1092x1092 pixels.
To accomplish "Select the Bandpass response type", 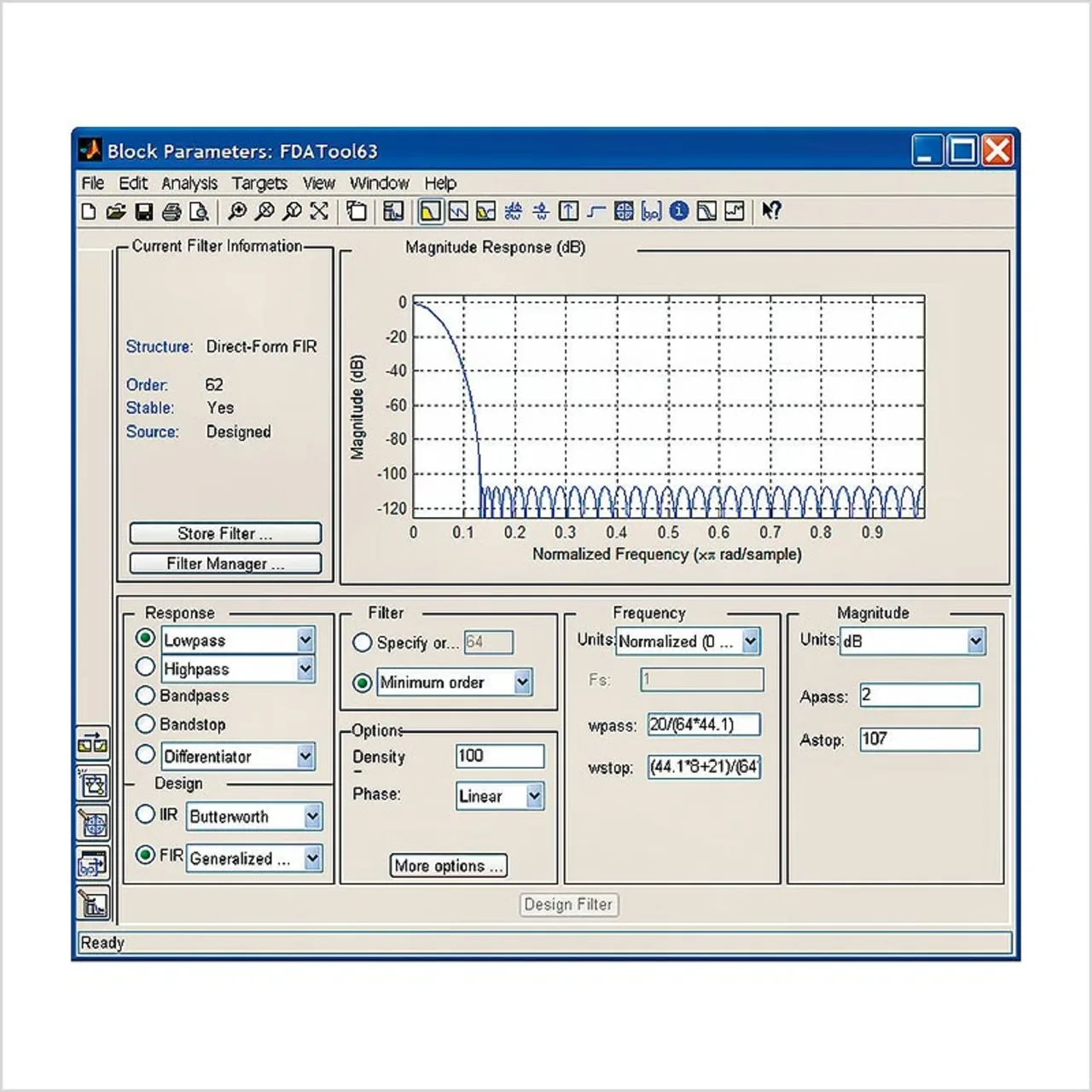I will click(x=146, y=696).
